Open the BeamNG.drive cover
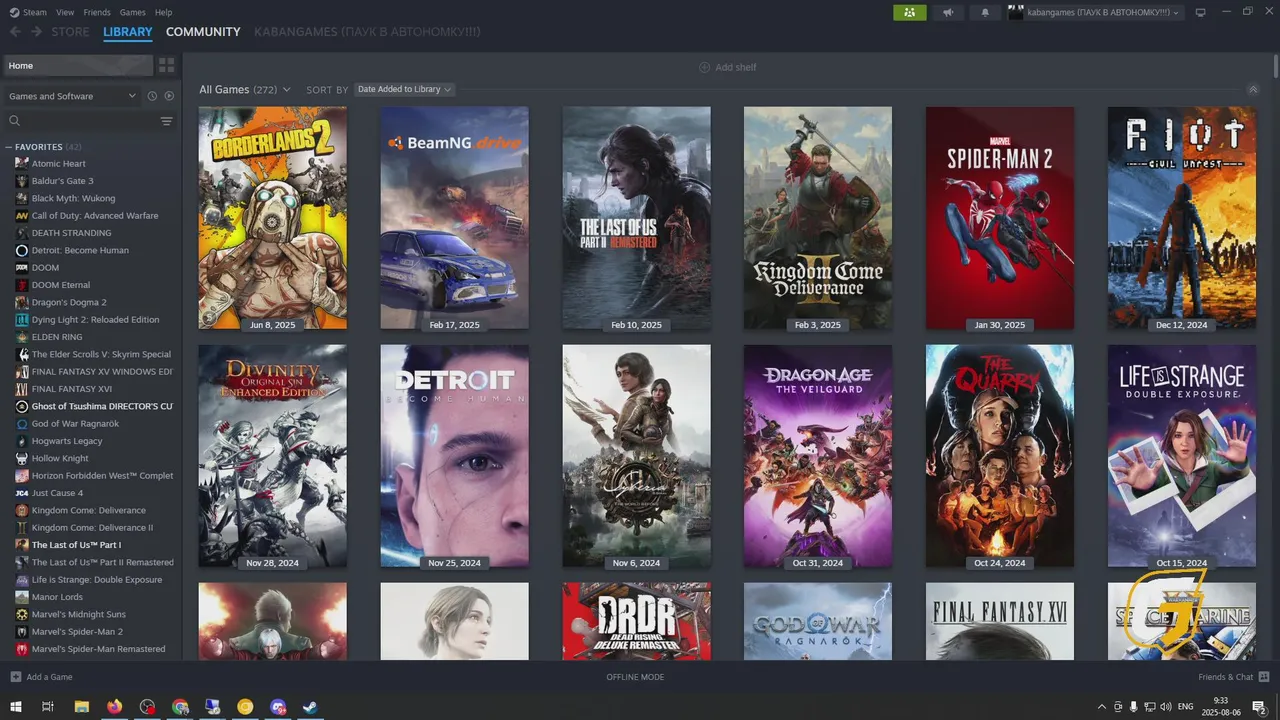1280x720 pixels. (x=455, y=218)
